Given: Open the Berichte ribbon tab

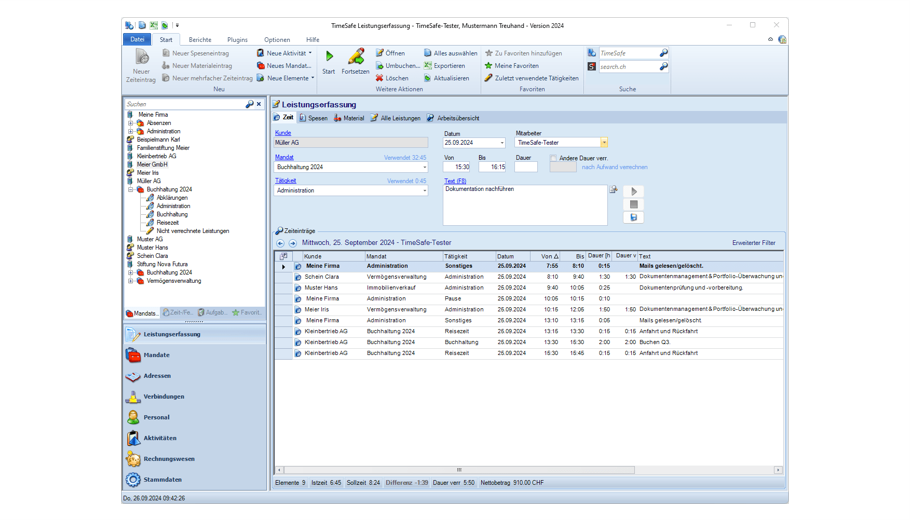Looking at the screenshot, I should (200, 40).
